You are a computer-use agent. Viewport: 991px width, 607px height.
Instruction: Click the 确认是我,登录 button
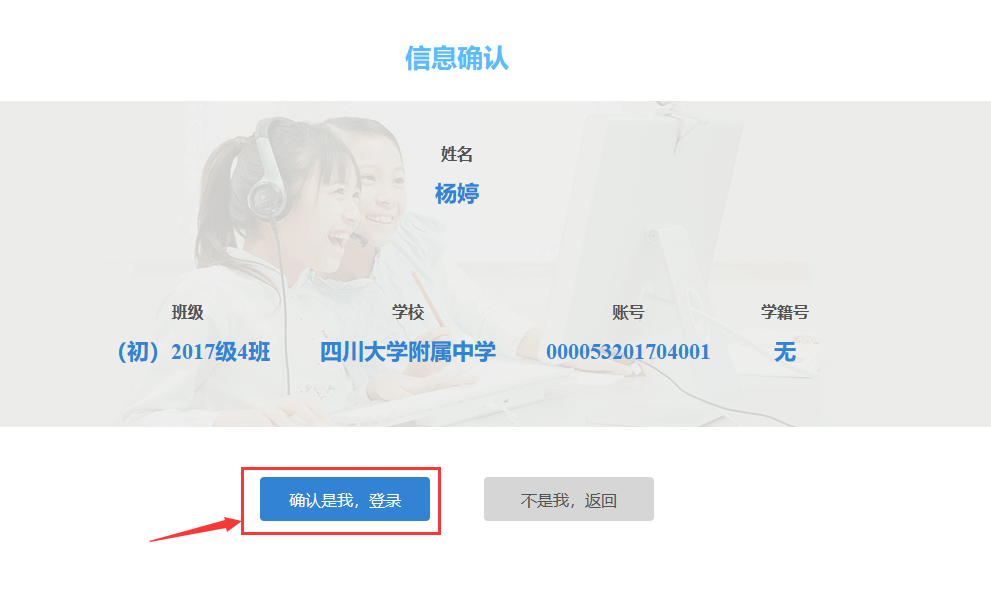(x=344, y=499)
